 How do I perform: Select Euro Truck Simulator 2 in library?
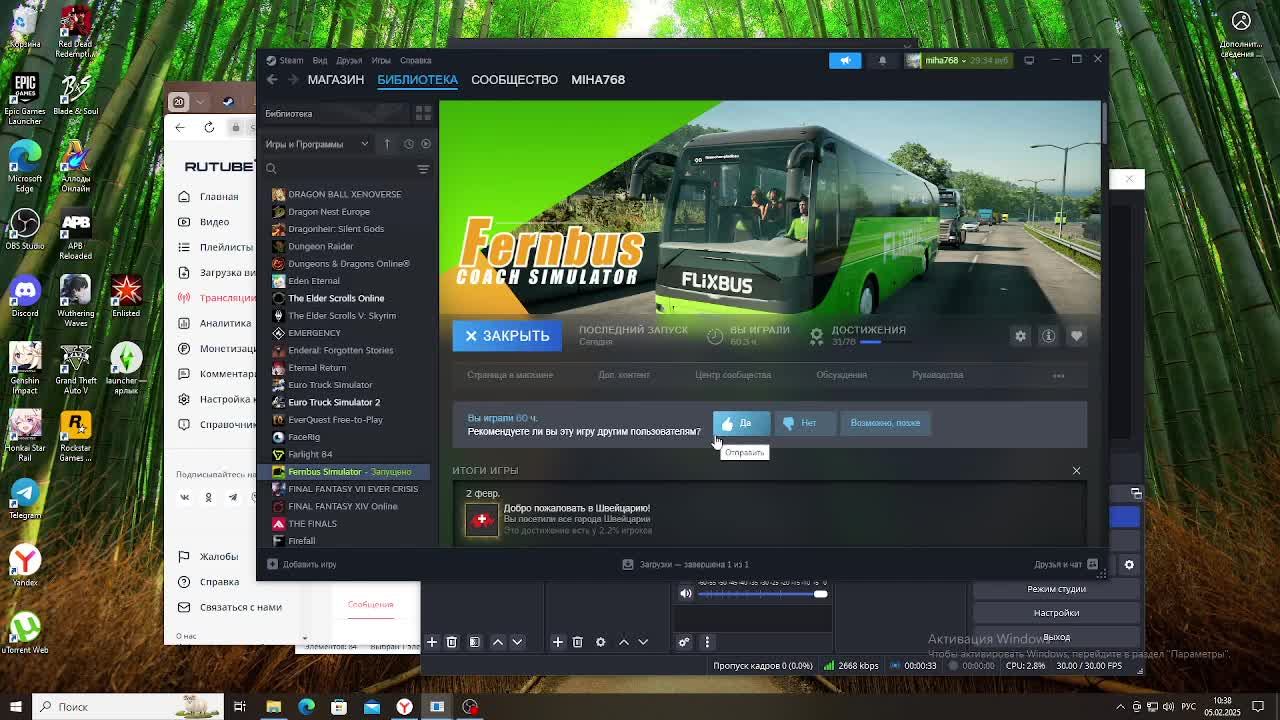tap(334, 402)
